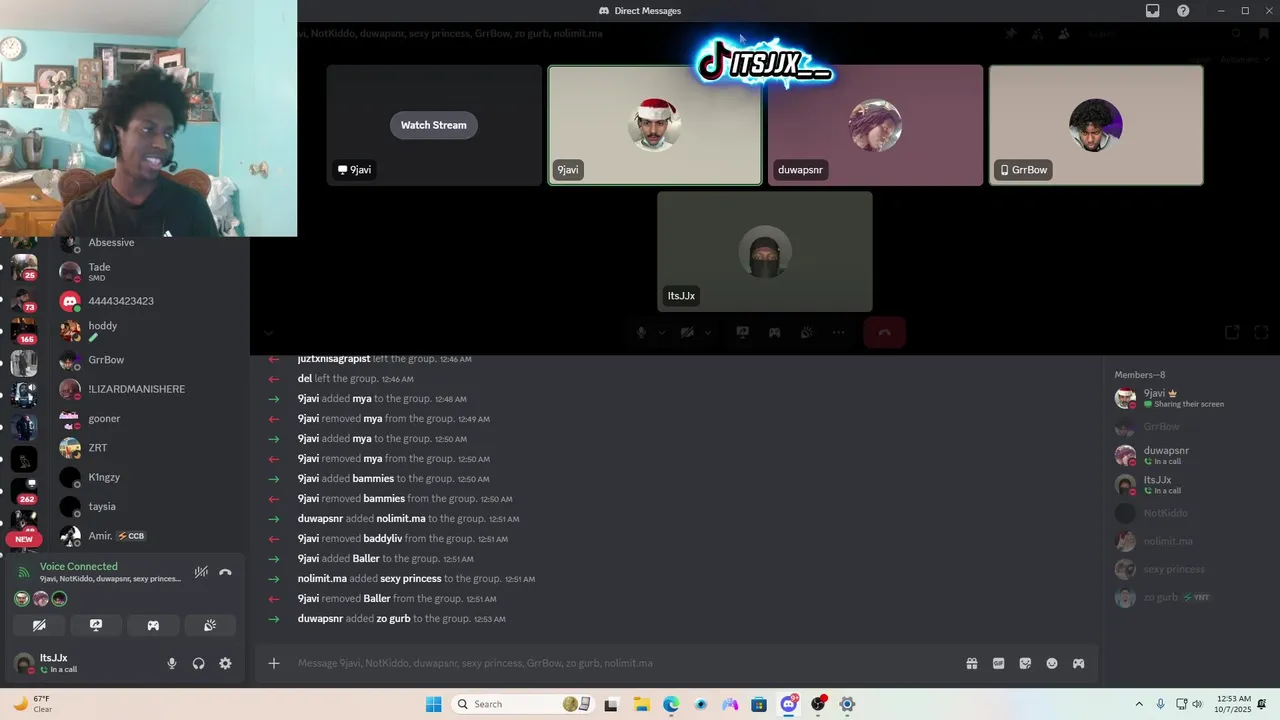
Task: Click the red leave call button
Action: [884, 333]
